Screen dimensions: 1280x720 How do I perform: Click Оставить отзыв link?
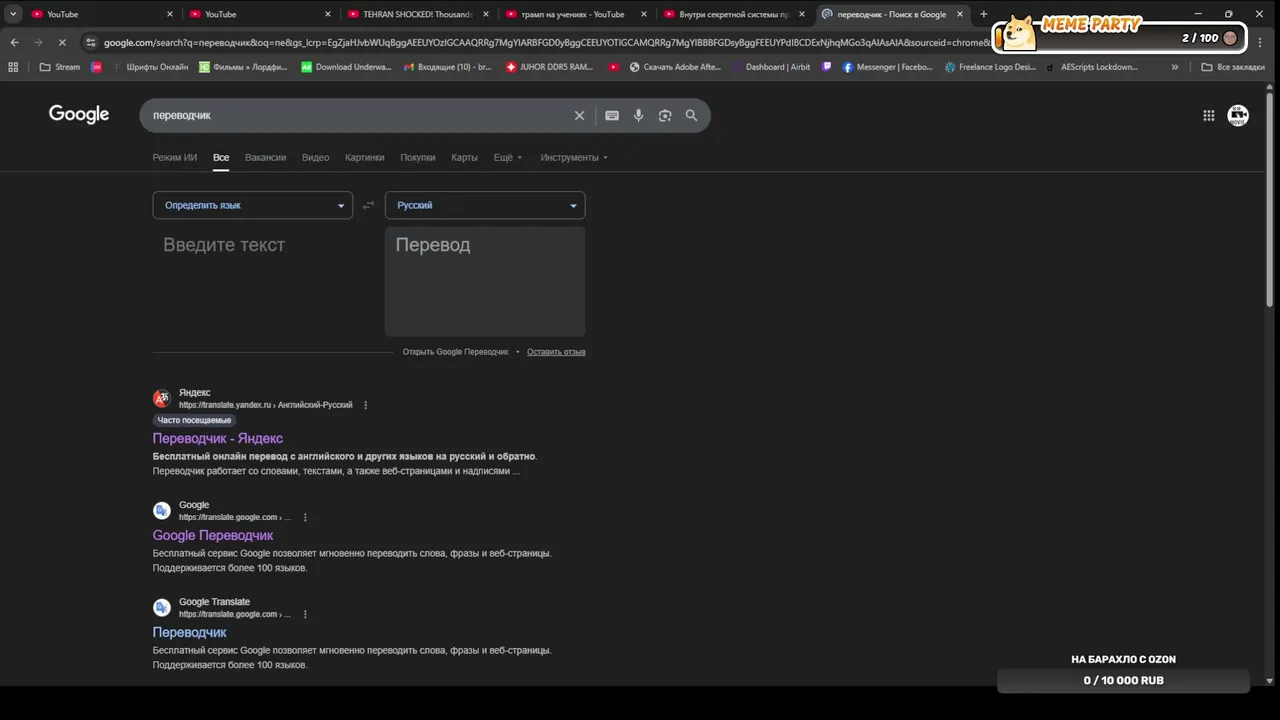coord(556,352)
